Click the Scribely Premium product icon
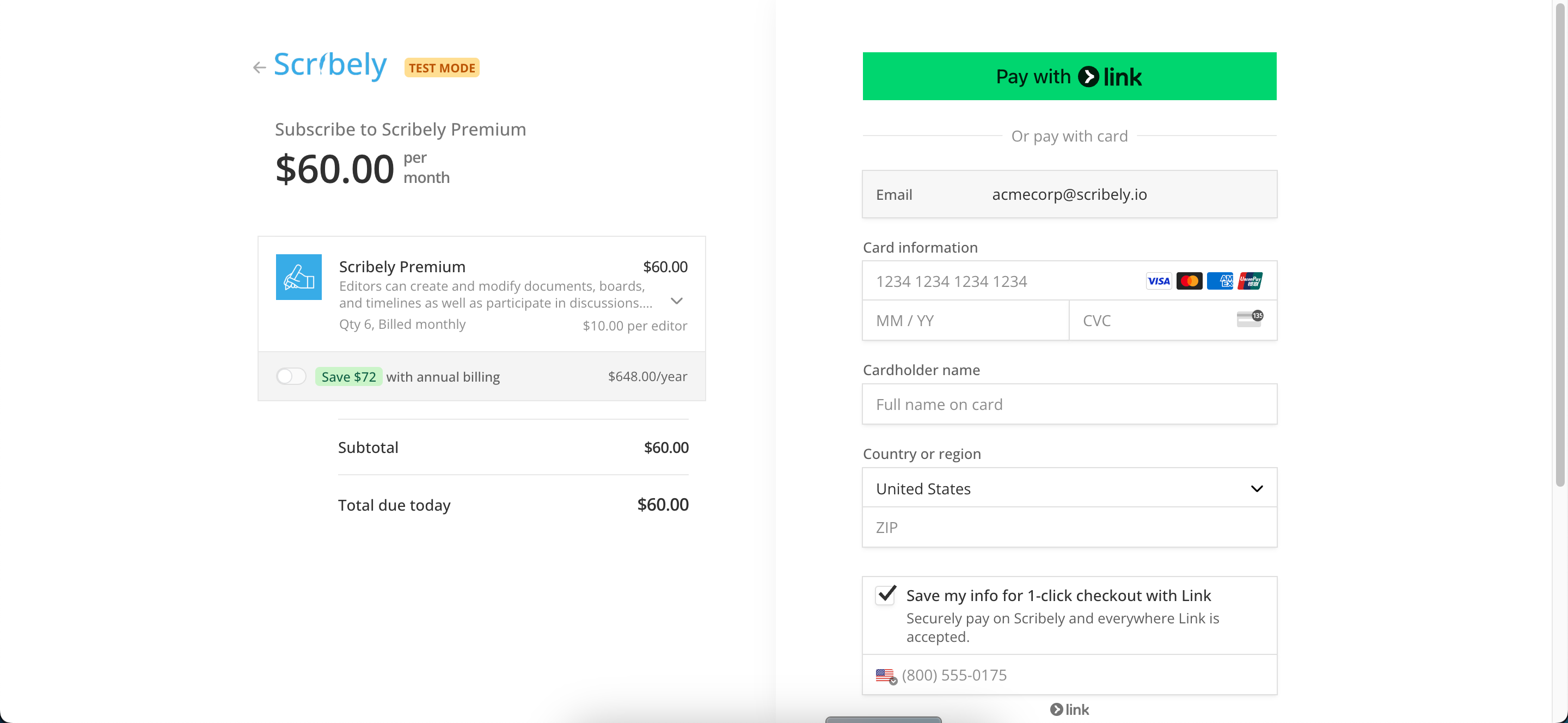This screenshot has height=723, width=1568. tap(298, 277)
